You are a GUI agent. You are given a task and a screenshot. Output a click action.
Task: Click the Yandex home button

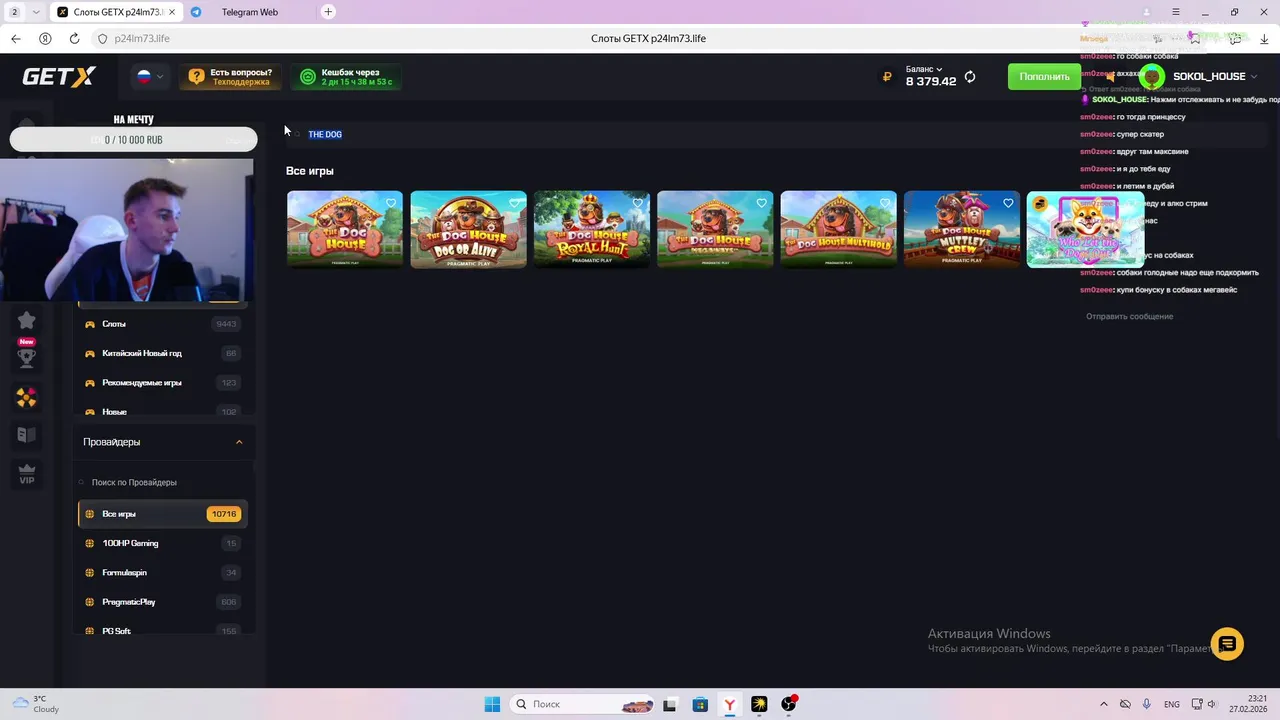pos(45,38)
